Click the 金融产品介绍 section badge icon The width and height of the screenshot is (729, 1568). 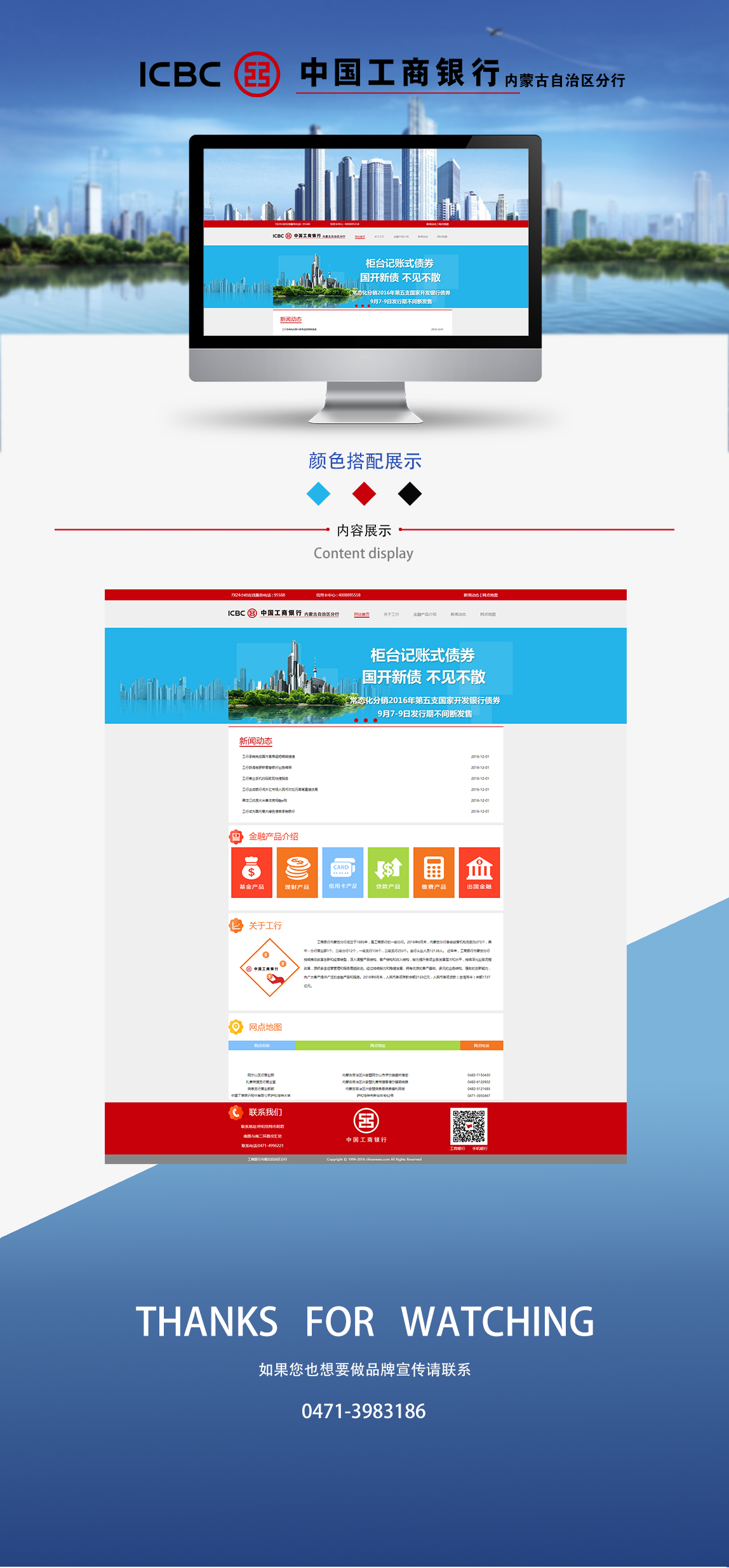click(x=236, y=836)
